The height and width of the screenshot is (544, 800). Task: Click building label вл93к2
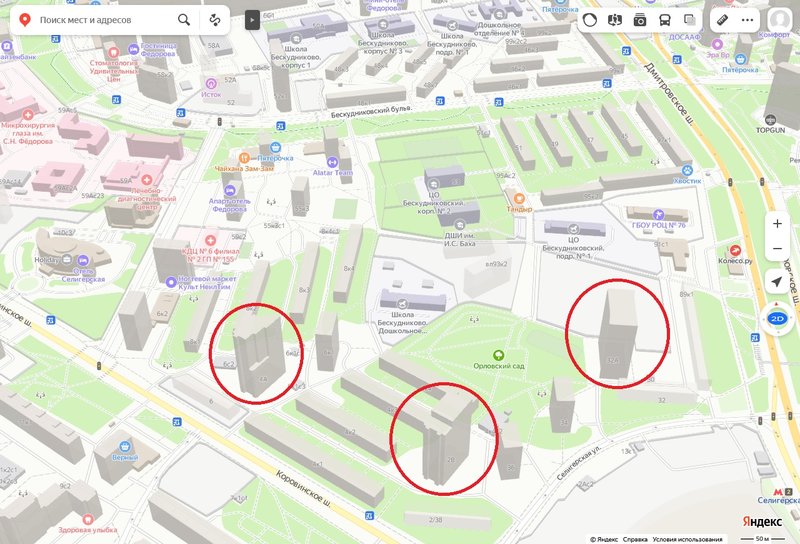click(x=496, y=264)
